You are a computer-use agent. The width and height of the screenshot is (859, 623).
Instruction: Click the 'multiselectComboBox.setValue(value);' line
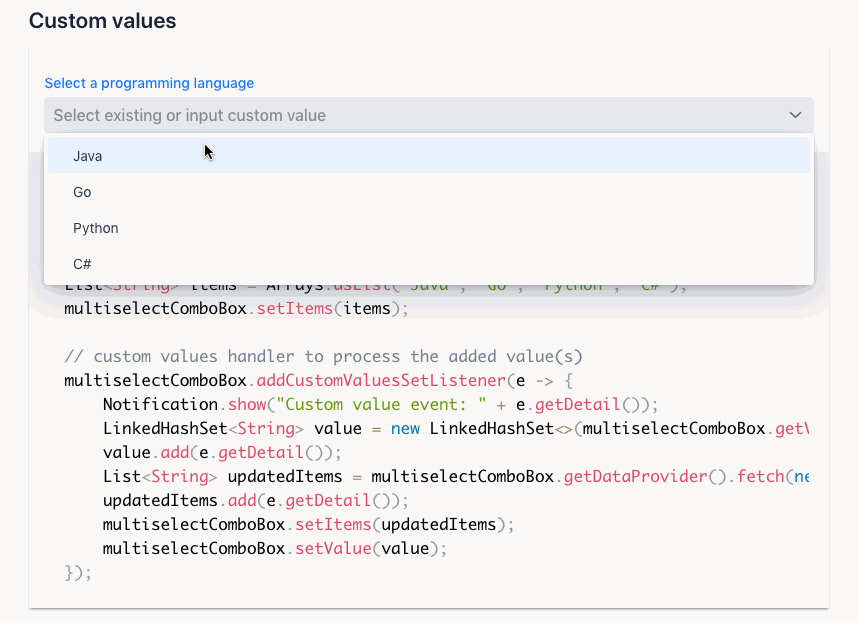point(274,548)
